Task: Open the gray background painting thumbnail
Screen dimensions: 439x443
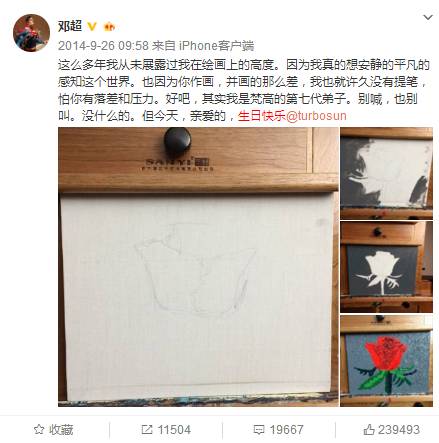Action: (386, 173)
